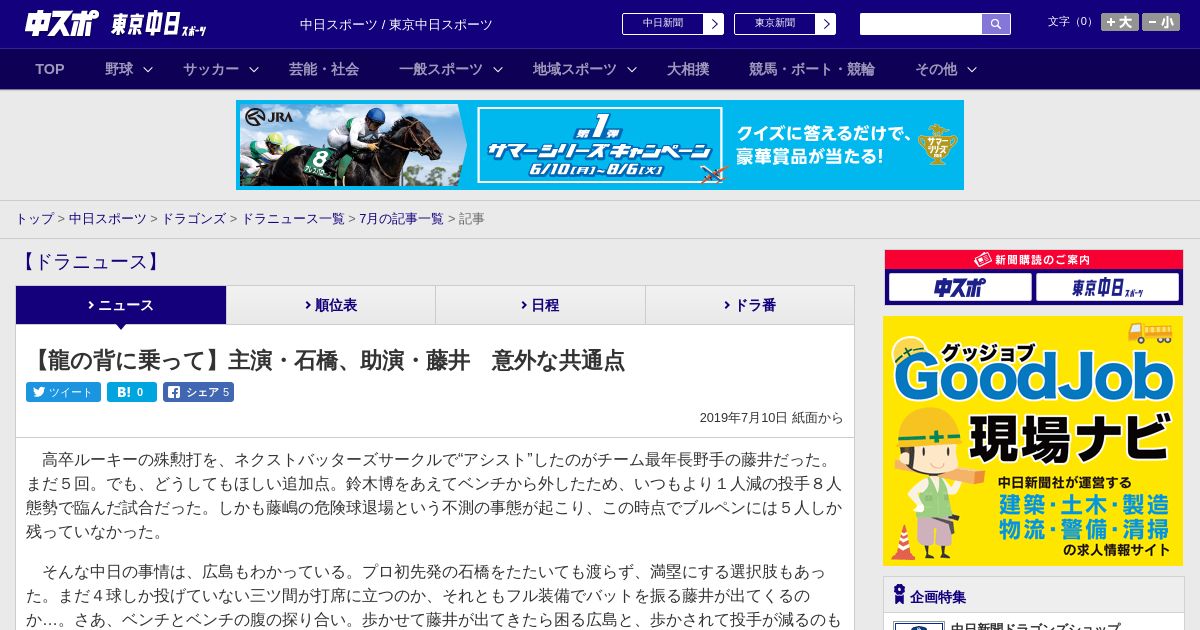
Task: Open the 中日新聞 link button
Action: coord(663,24)
